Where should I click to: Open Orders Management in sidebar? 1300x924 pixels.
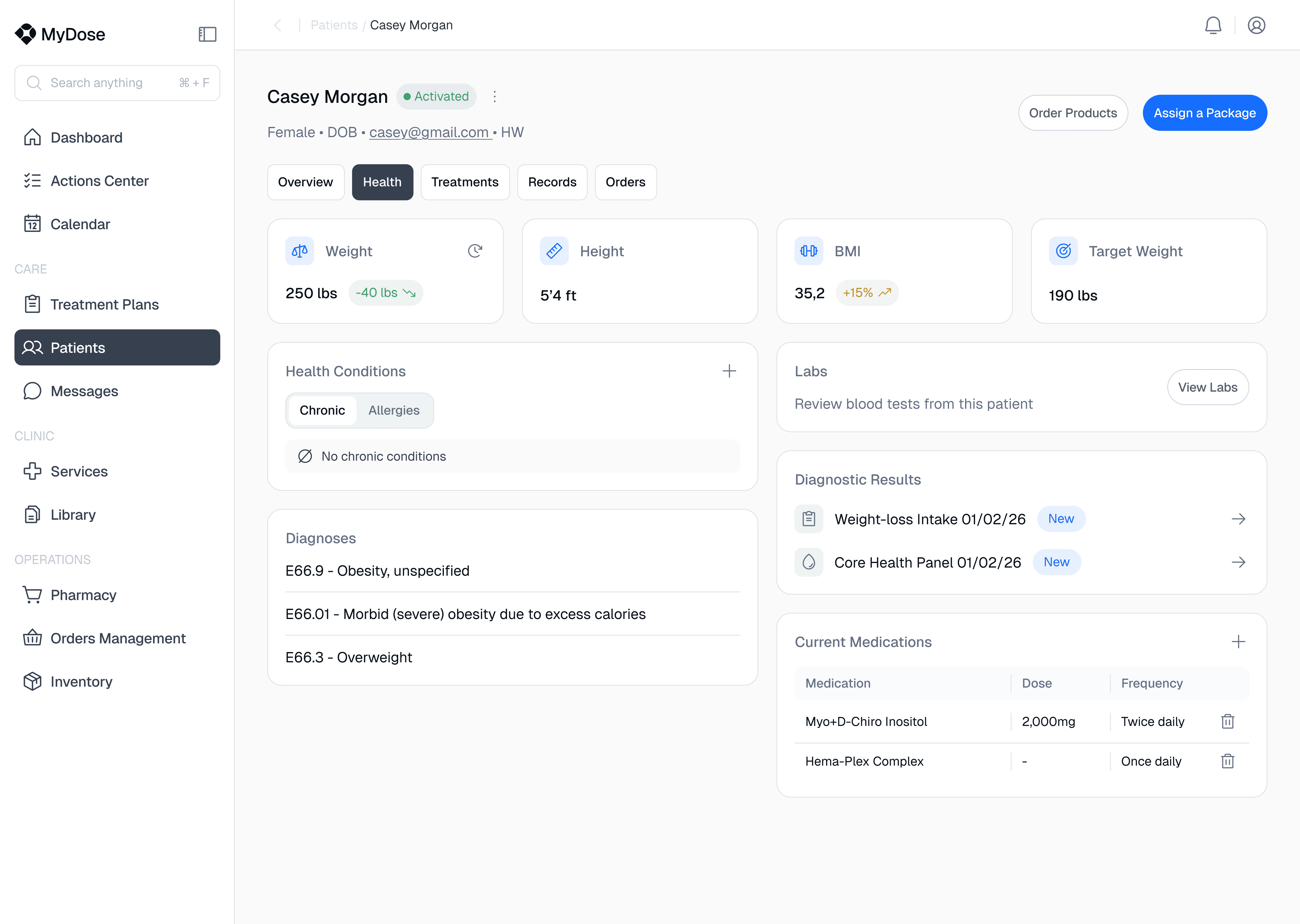click(x=117, y=638)
